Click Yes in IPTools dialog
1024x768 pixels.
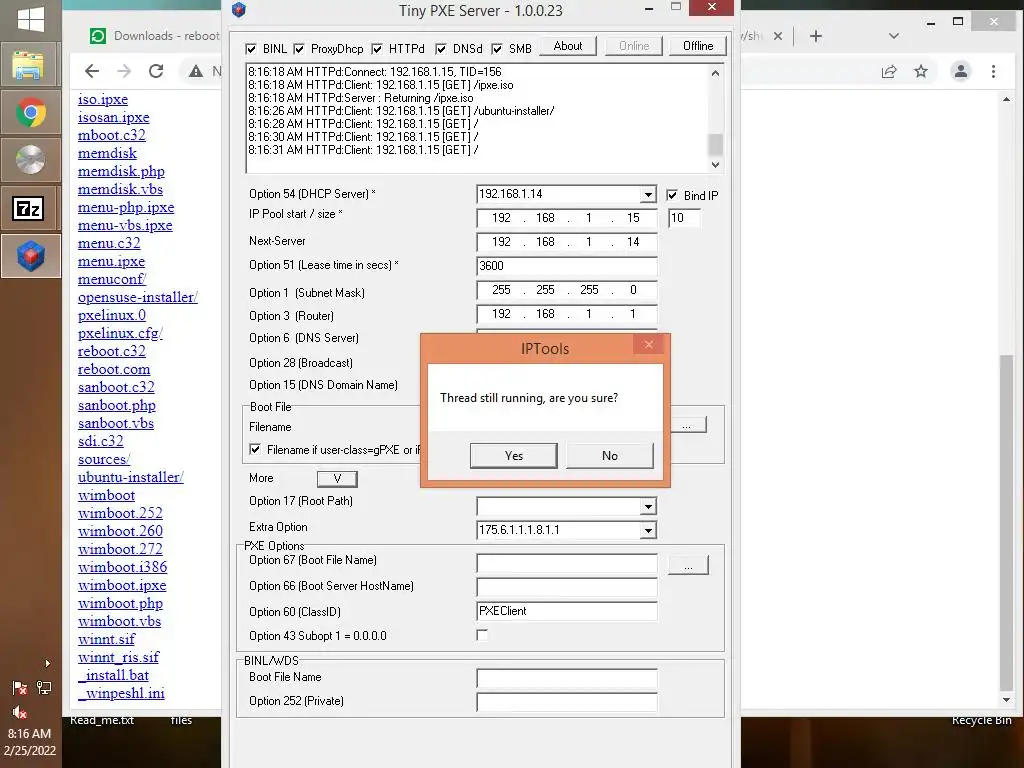[x=513, y=456]
